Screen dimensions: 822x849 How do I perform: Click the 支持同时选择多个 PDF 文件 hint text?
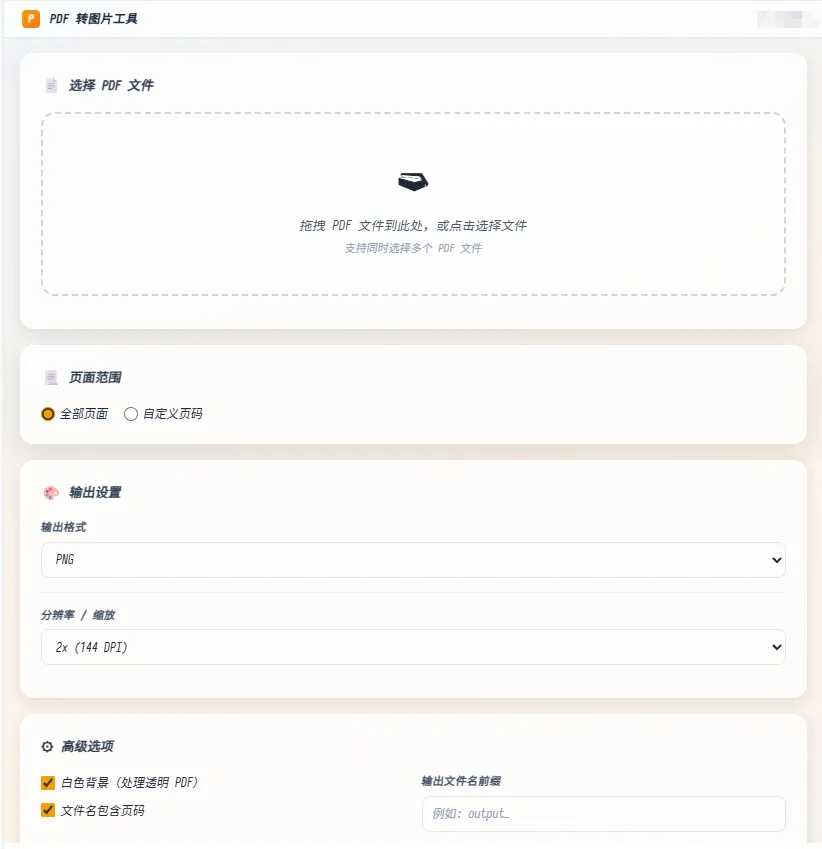(x=413, y=248)
